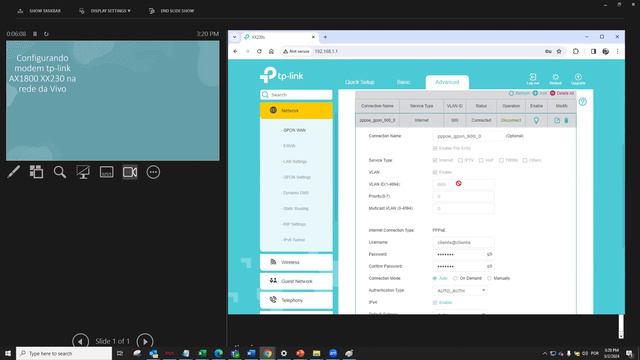Show the Password field characters
The height and width of the screenshot is (360, 640).
point(489,254)
